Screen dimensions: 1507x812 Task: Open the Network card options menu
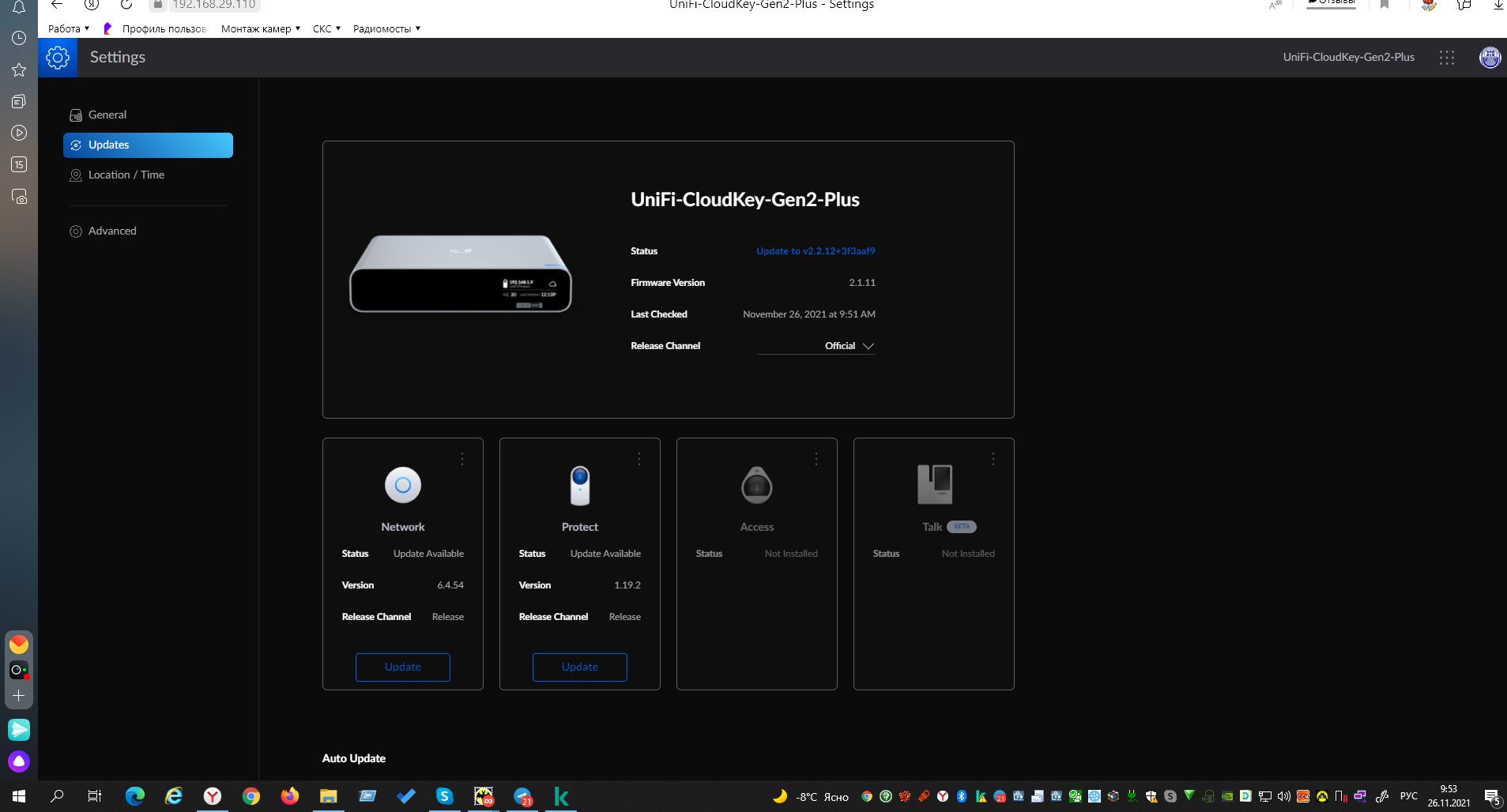click(x=462, y=458)
